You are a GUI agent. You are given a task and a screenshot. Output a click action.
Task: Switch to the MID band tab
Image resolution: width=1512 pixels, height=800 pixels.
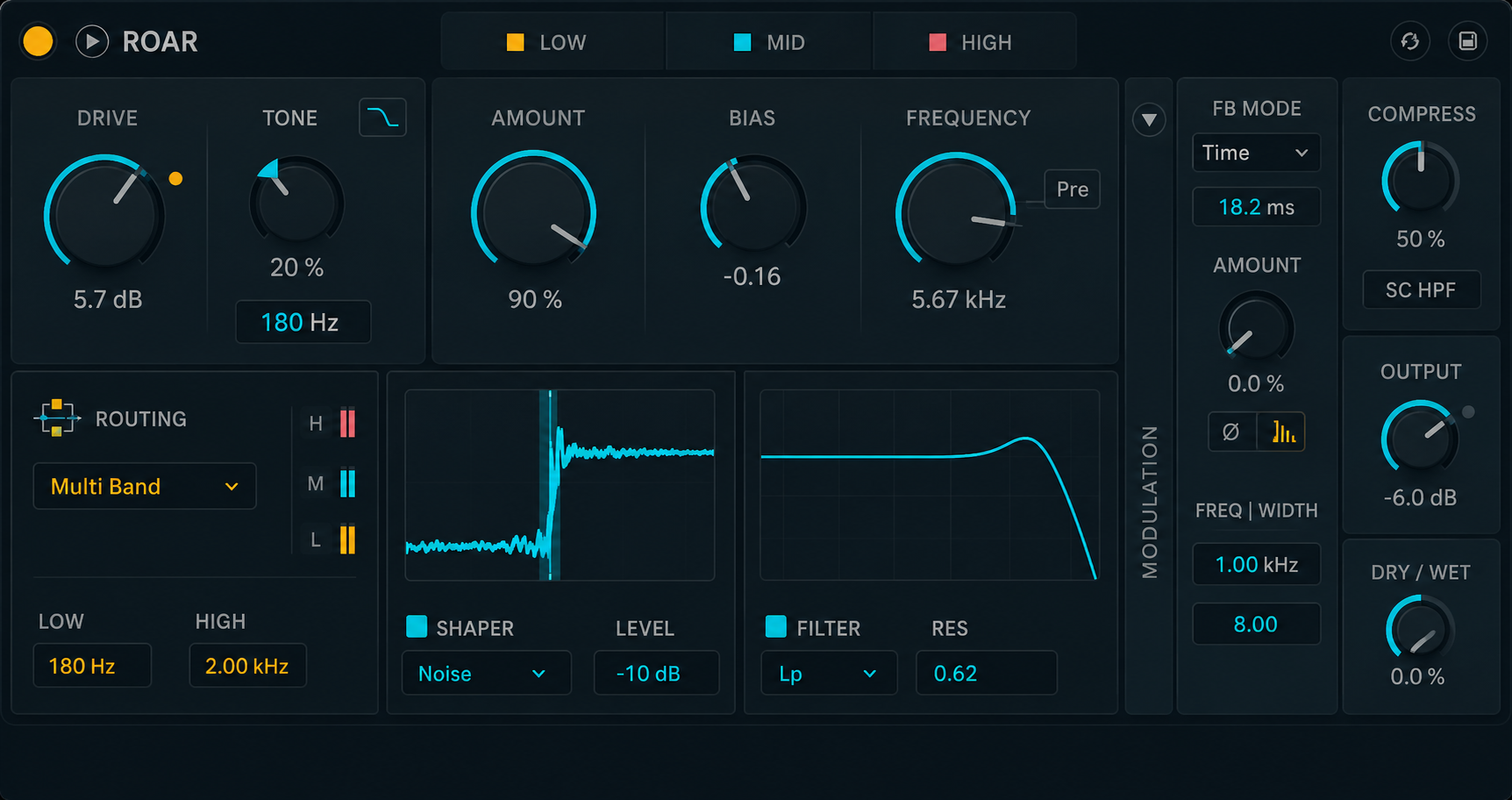(769, 42)
